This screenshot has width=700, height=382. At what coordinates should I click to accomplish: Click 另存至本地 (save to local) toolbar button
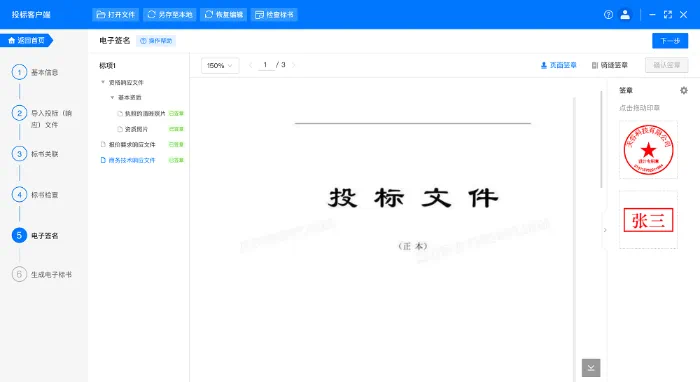pos(170,15)
